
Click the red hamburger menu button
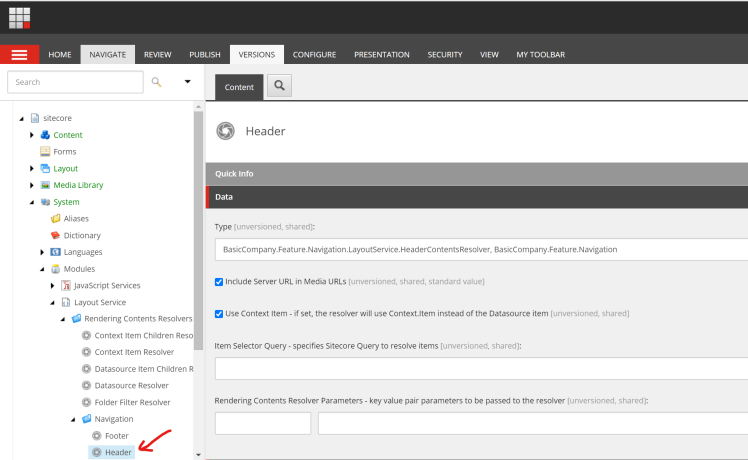[x=20, y=55]
